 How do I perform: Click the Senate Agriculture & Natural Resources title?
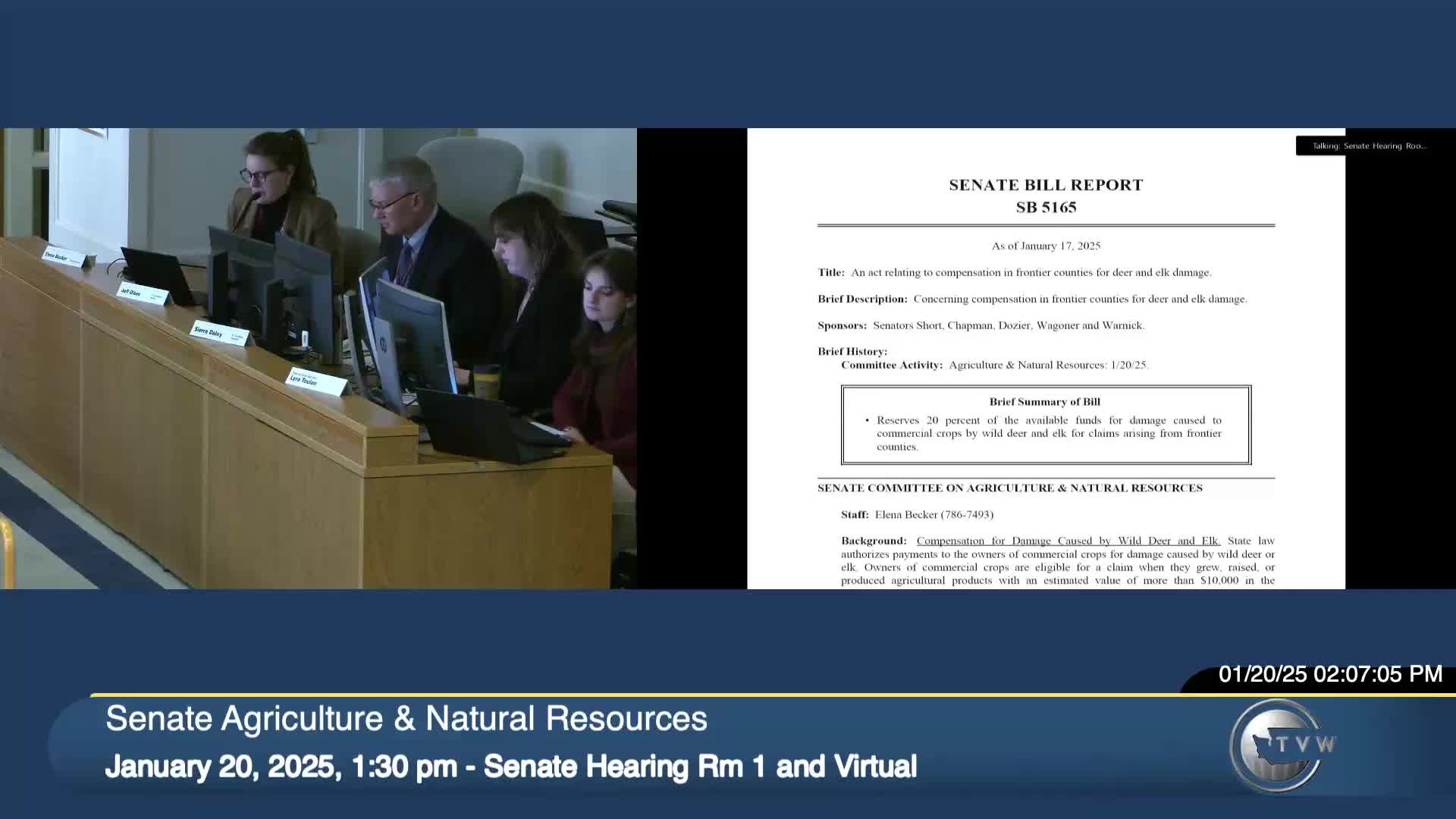coord(406,719)
